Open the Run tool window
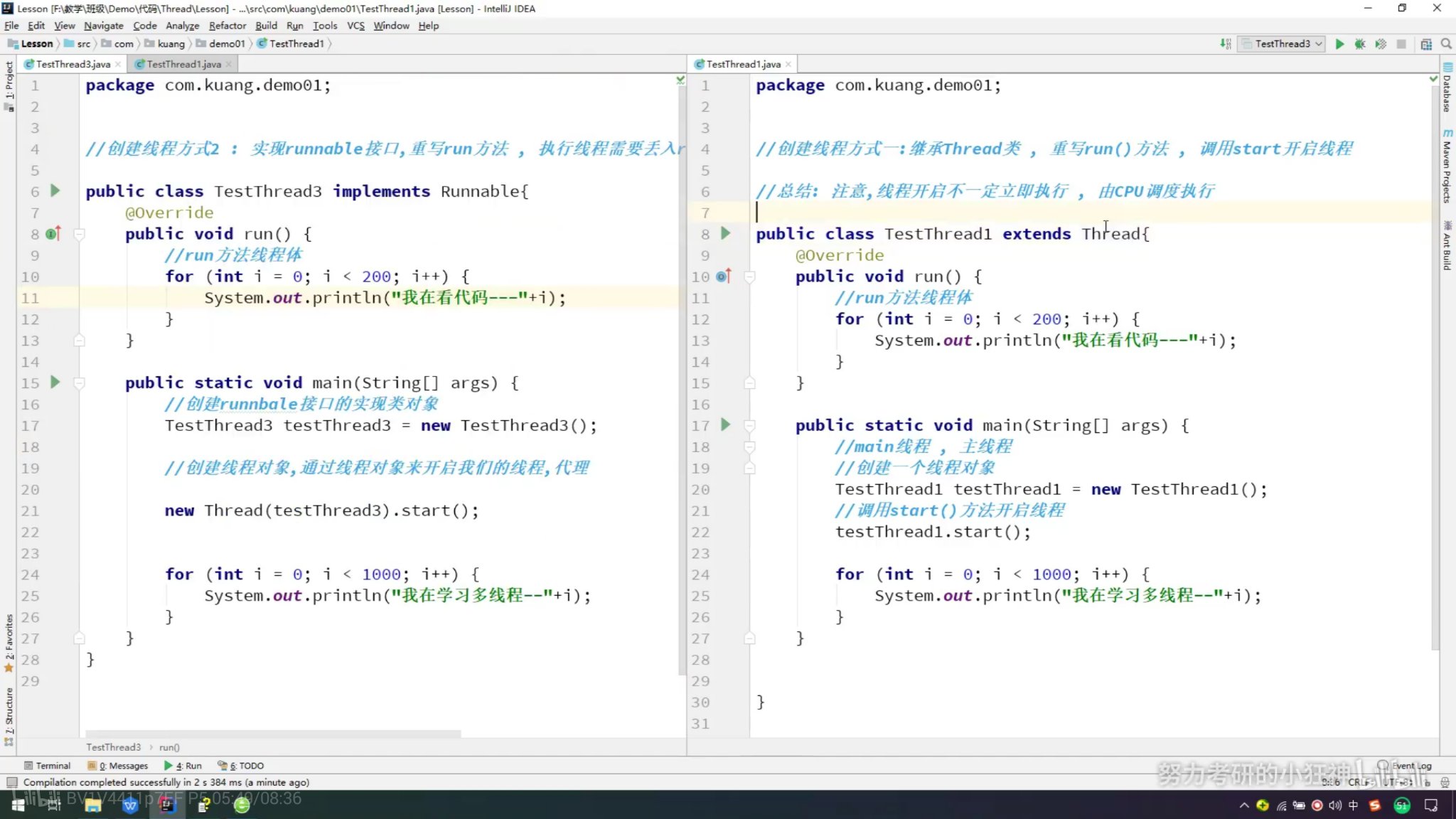The image size is (1456, 819). tap(183, 766)
